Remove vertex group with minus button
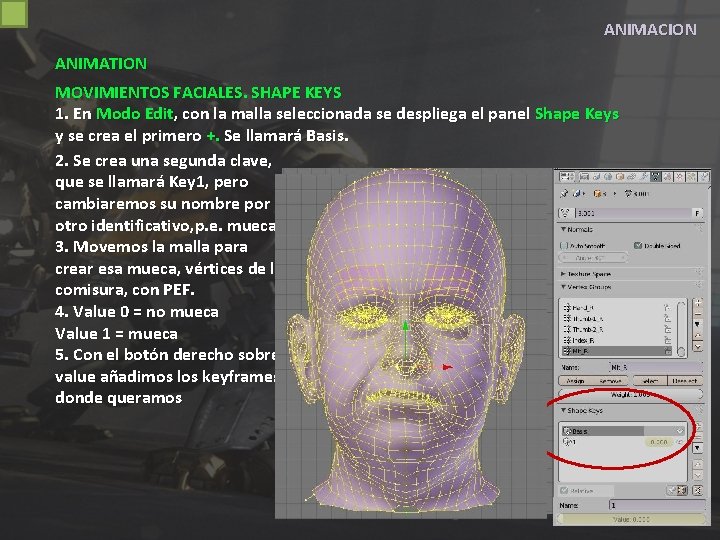Screen dimensions: 720x540 (x=698, y=315)
